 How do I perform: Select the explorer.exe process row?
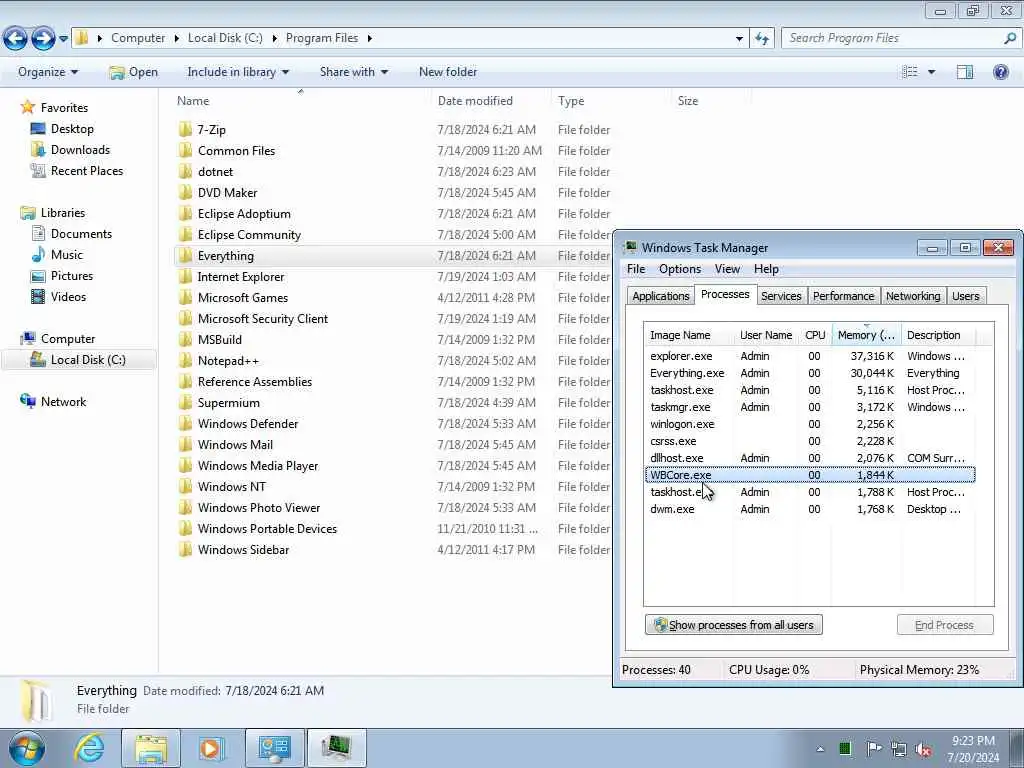point(810,356)
